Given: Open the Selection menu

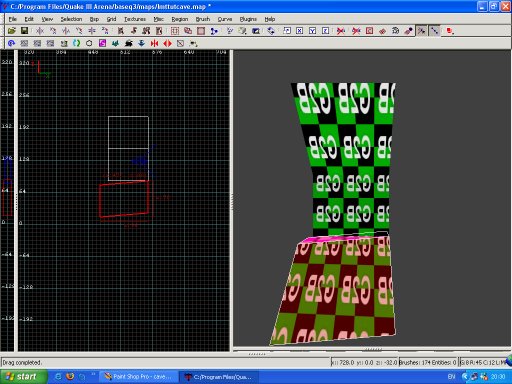Looking at the screenshot, I should pyautogui.click(x=71, y=19).
